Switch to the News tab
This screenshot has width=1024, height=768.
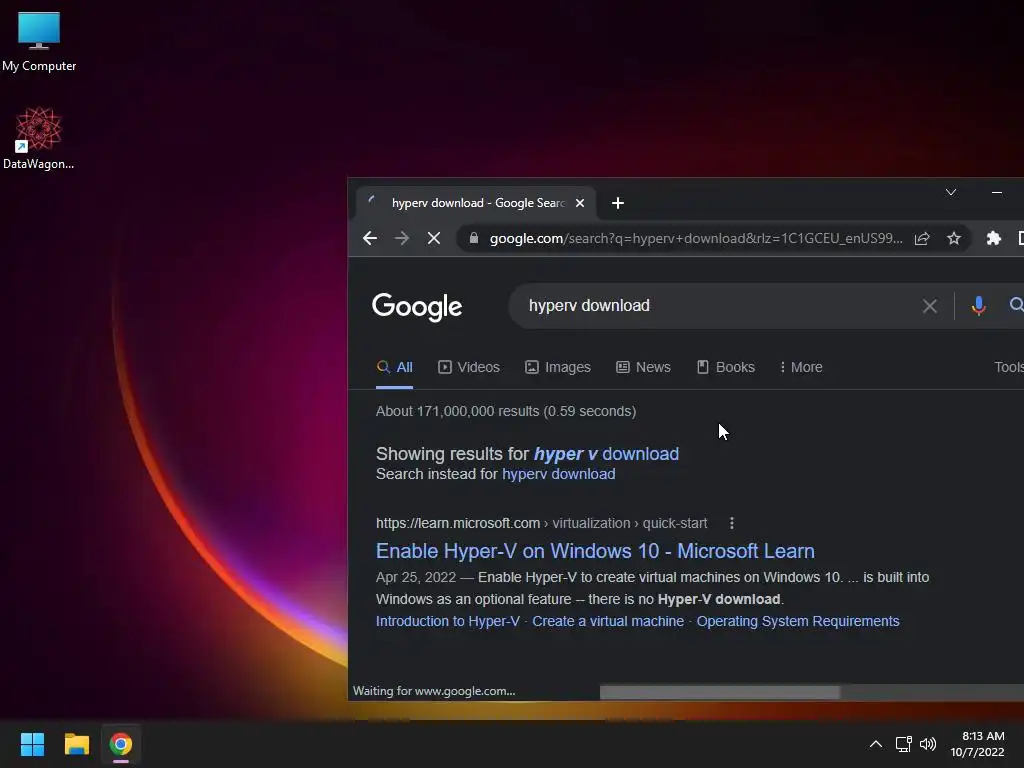pyautogui.click(x=643, y=367)
